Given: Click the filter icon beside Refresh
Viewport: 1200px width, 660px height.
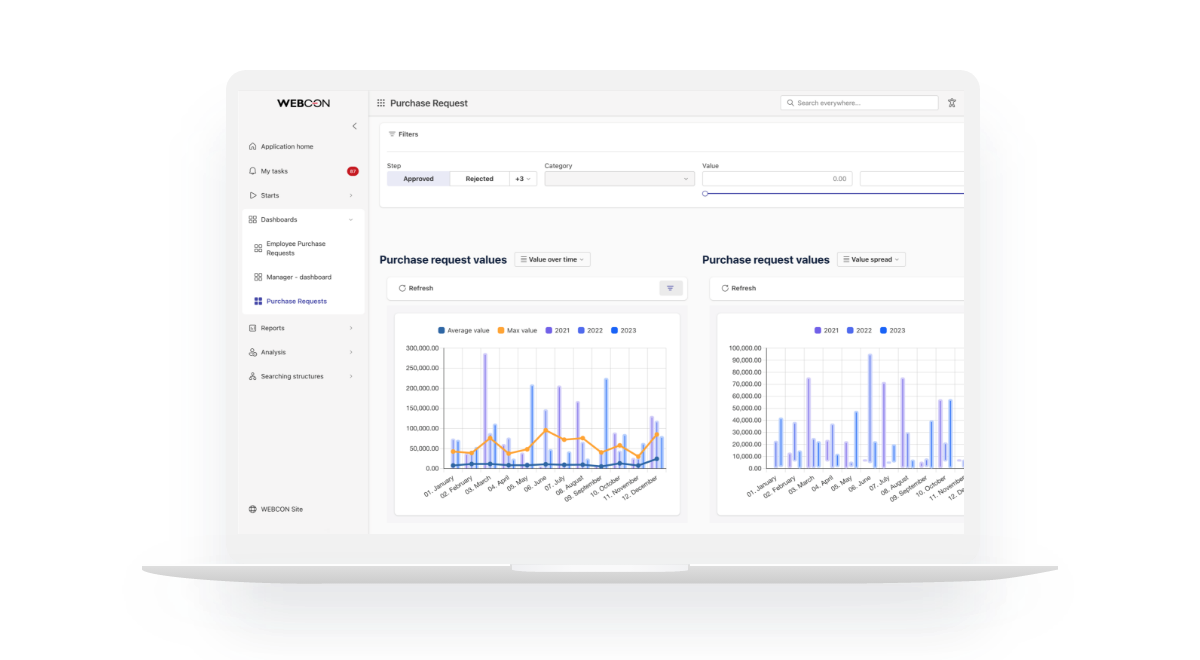Looking at the screenshot, I should click(x=670, y=288).
